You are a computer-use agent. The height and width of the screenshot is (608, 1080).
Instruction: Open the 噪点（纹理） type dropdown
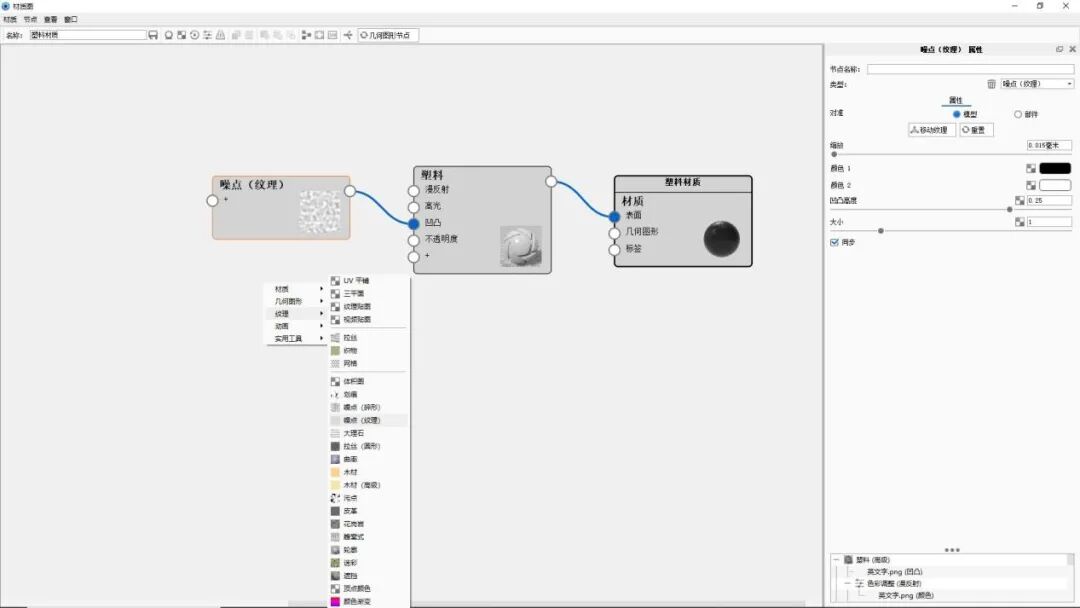point(1034,84)
